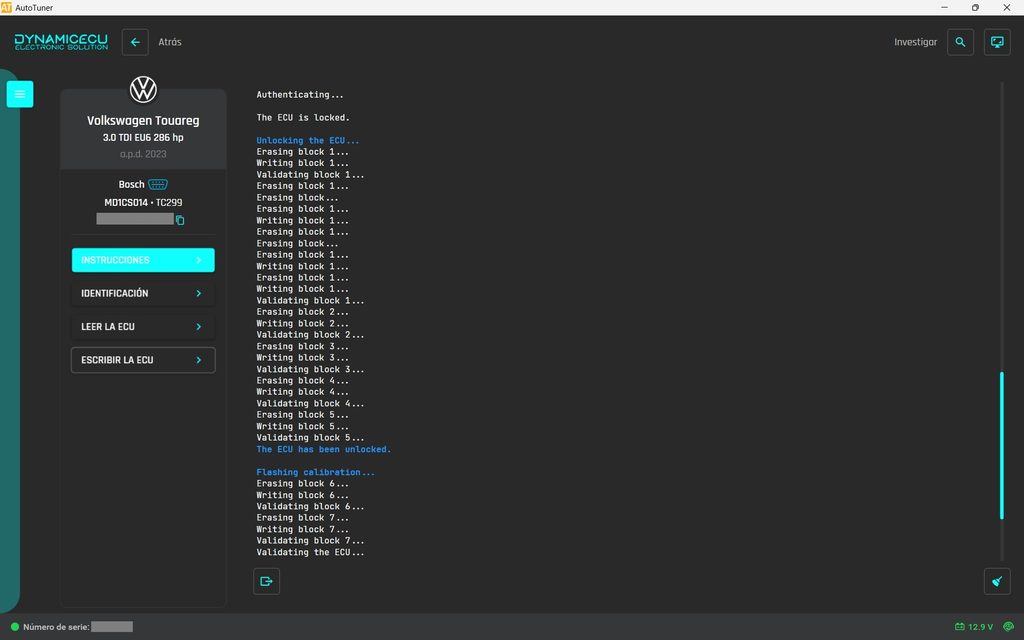Click the battery voltage indicator
Screen dimensions: 1024x640
(x=974, y=627)
